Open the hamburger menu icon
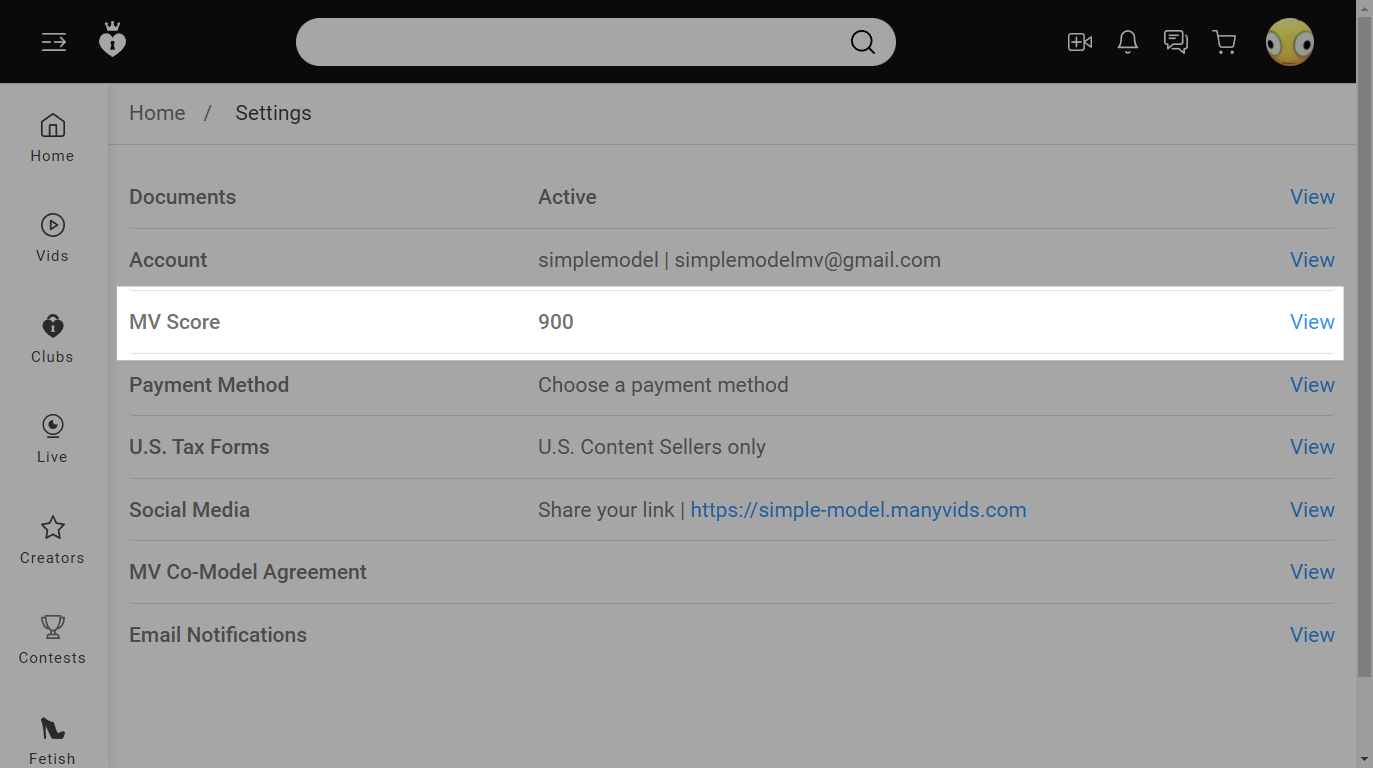The height and width of the screenshot is (768, 1373). tap(54, 42)
